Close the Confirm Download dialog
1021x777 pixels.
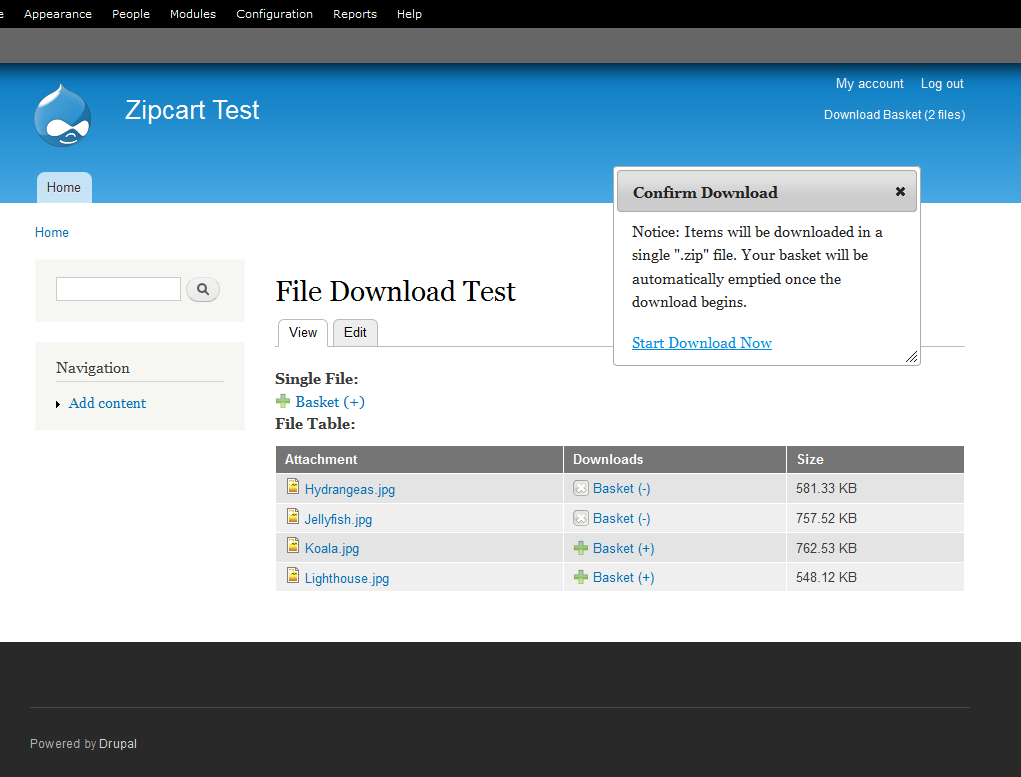900,191
